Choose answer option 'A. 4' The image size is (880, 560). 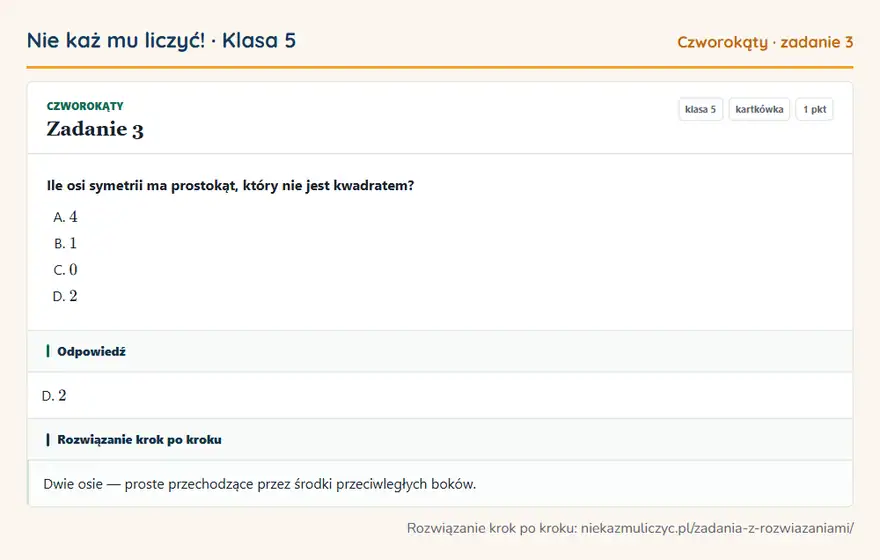(x=65, y=217)
